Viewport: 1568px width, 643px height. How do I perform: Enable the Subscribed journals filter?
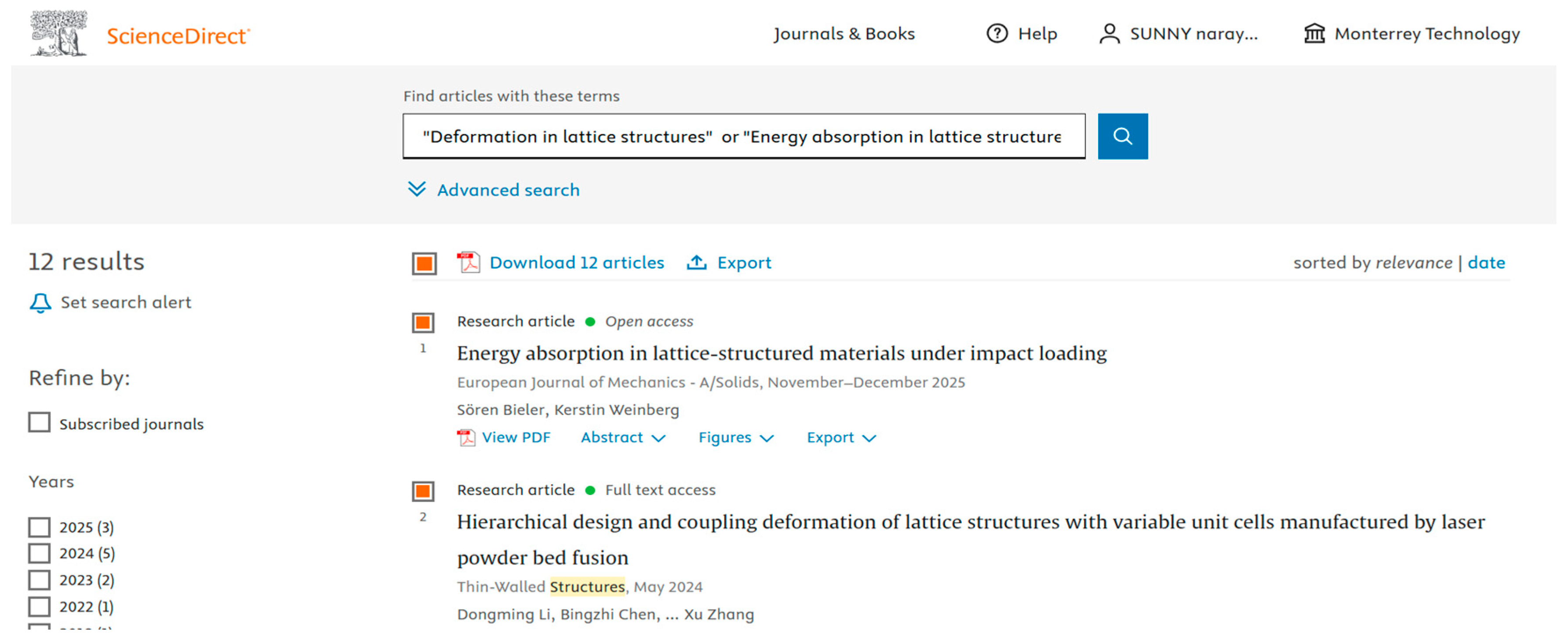point(40,422)
